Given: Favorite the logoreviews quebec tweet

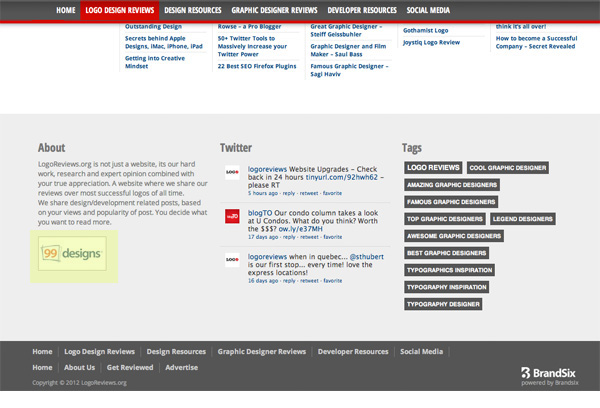Looking at the screenshot, I should coord(332,279).
